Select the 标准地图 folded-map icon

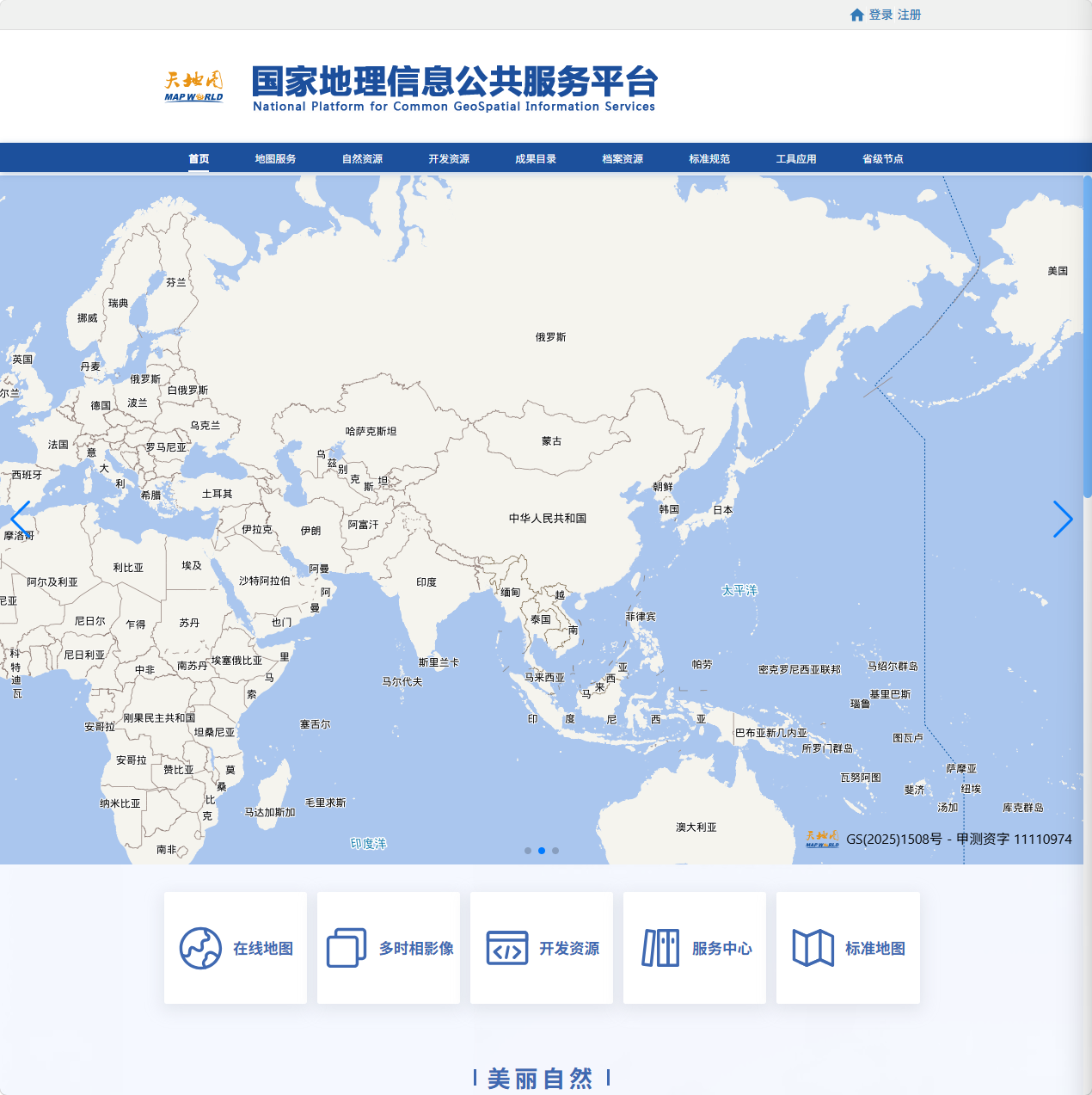click(x=809, y=946)
